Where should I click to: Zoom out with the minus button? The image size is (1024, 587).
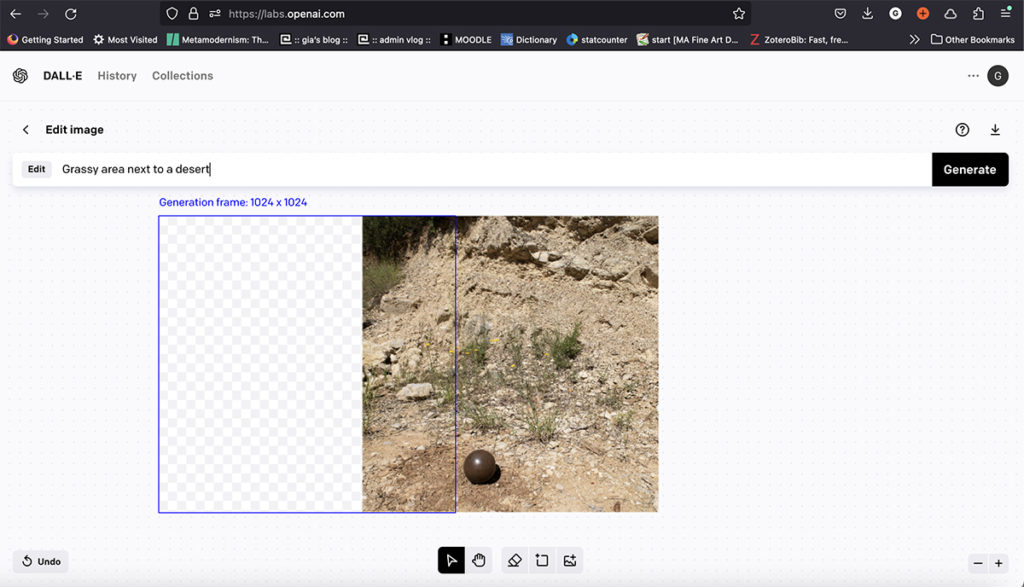point(978,563)
